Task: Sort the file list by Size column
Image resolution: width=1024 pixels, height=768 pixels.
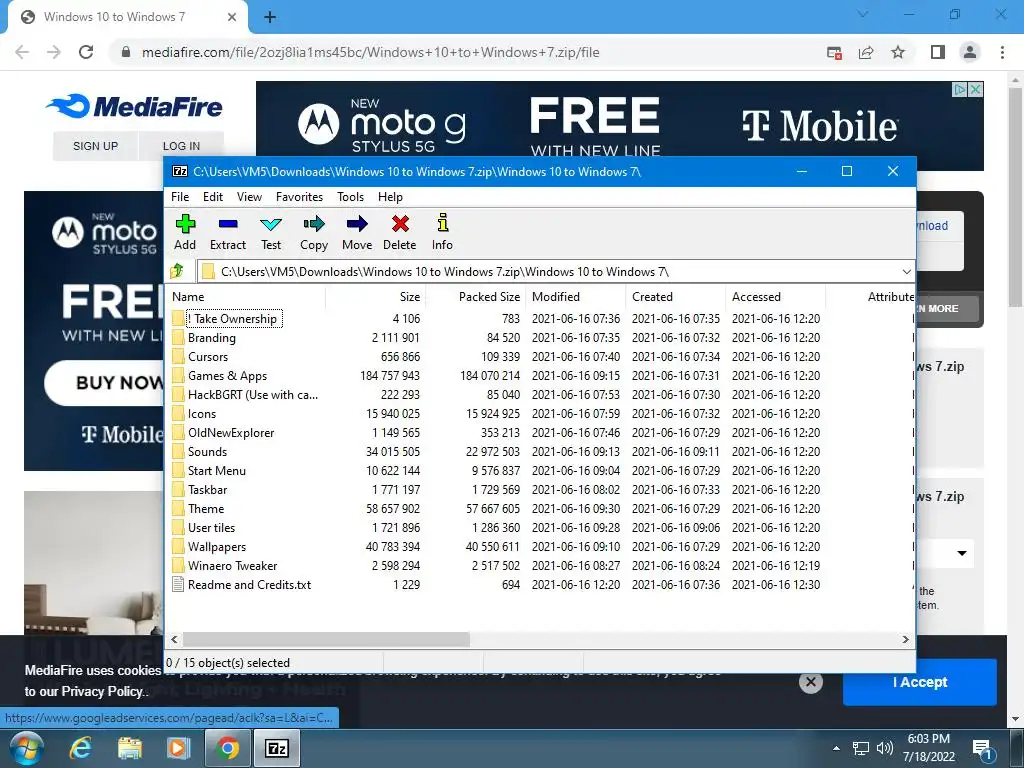Action: (376, 296)
